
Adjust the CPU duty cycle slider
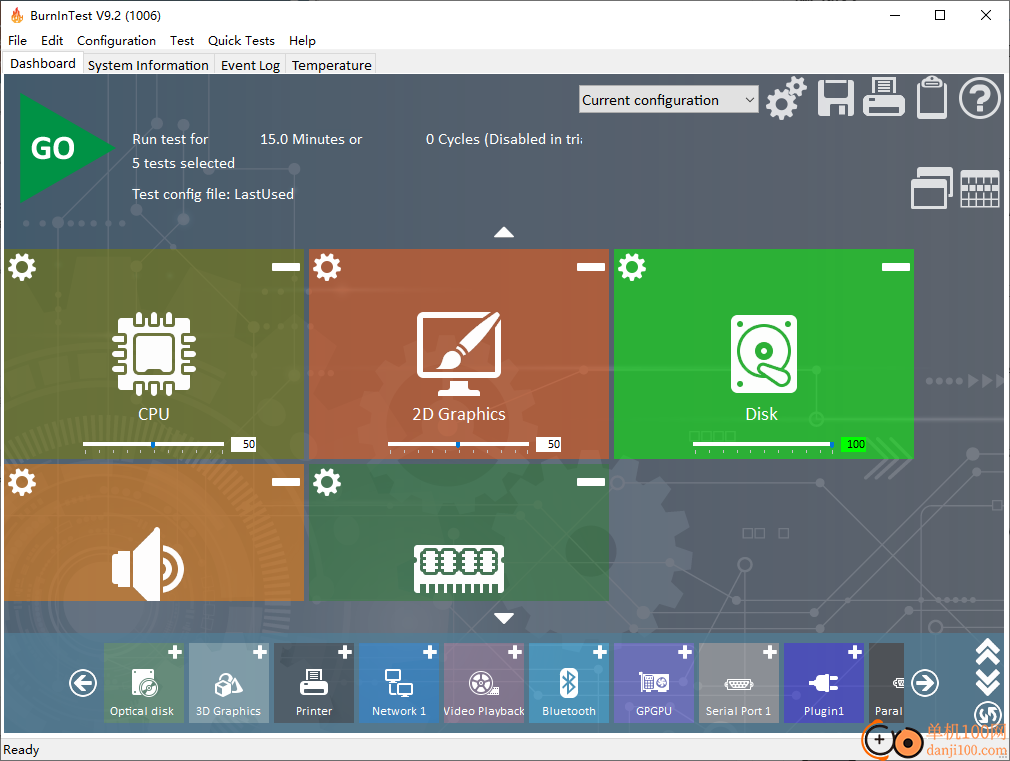tap(153, 445)
